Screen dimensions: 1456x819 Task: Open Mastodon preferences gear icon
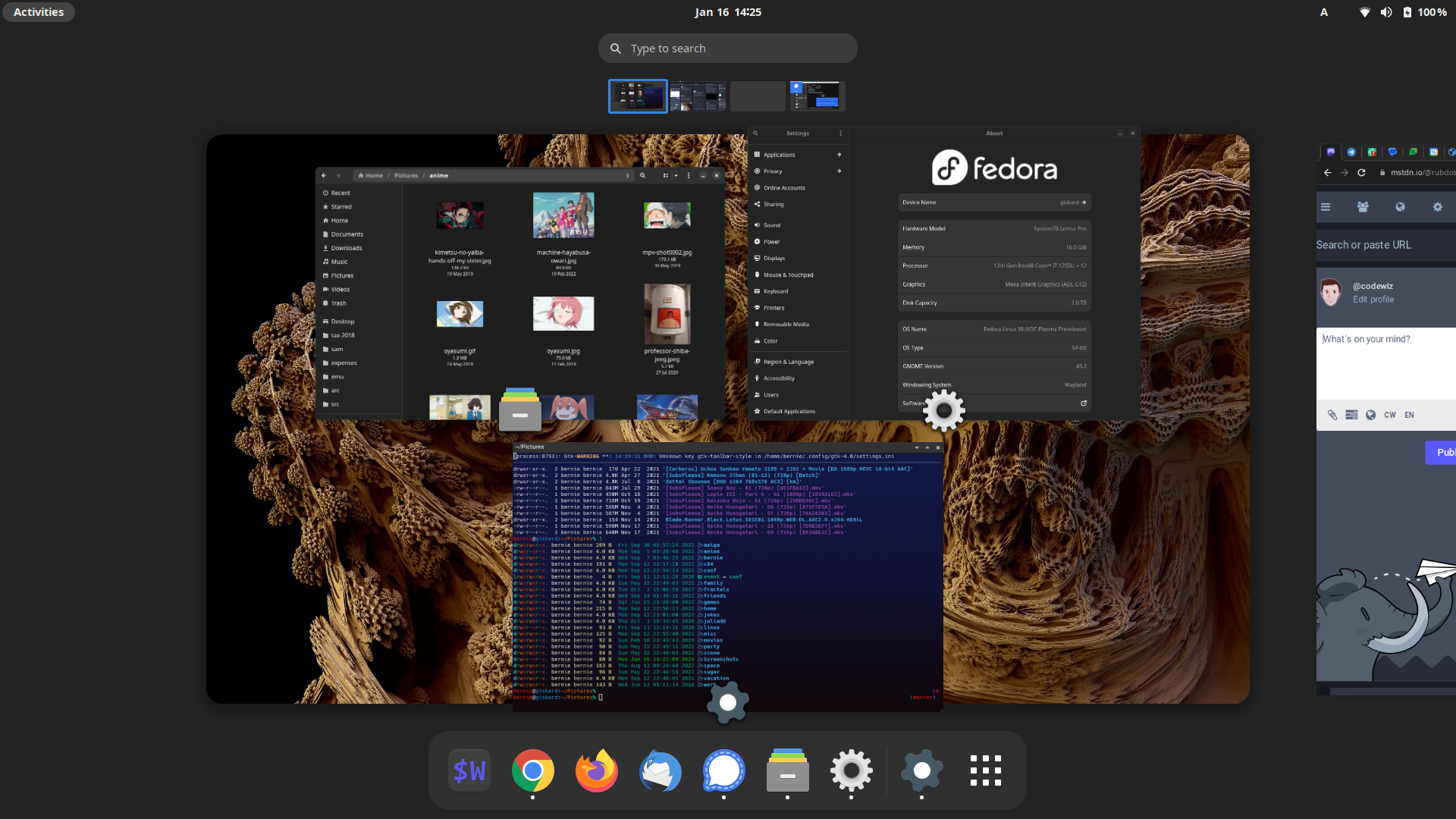coord(1437,207)
